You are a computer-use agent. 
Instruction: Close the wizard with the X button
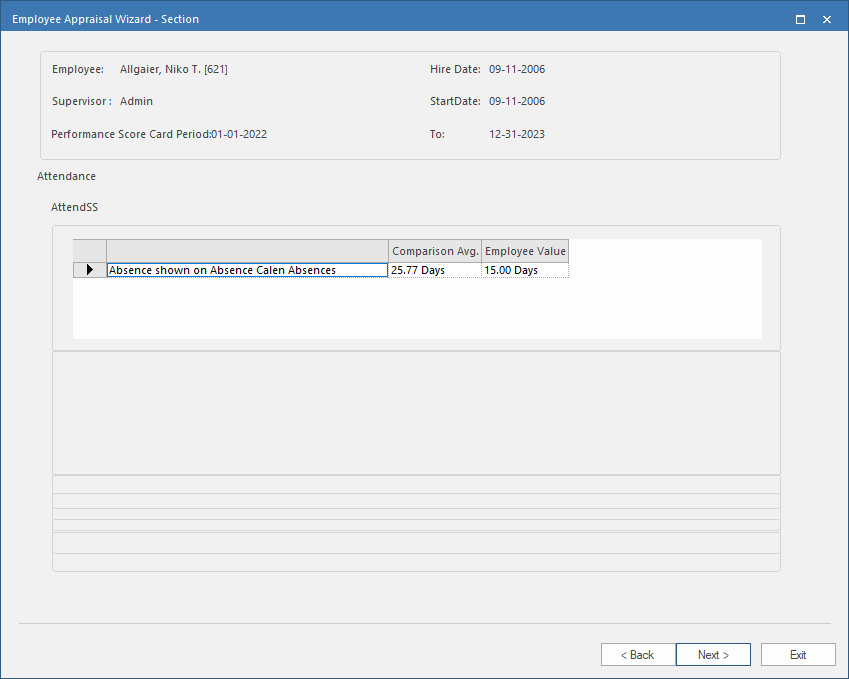point(827,19)
